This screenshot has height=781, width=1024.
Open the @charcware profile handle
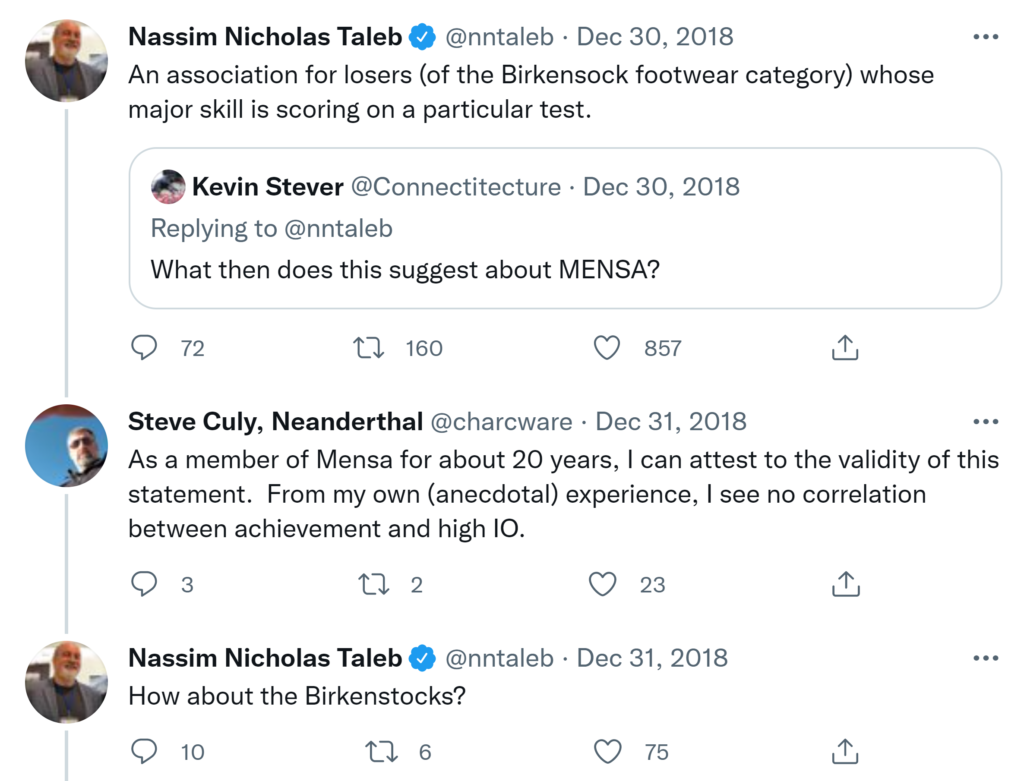coord(501,421)
